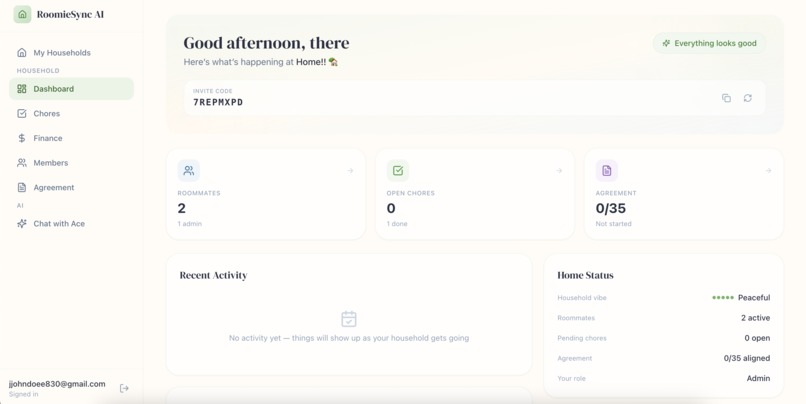Click the invite code 7REPMXPD text
This screenshot has height=404, width=806.
click(x=218, y=102)
